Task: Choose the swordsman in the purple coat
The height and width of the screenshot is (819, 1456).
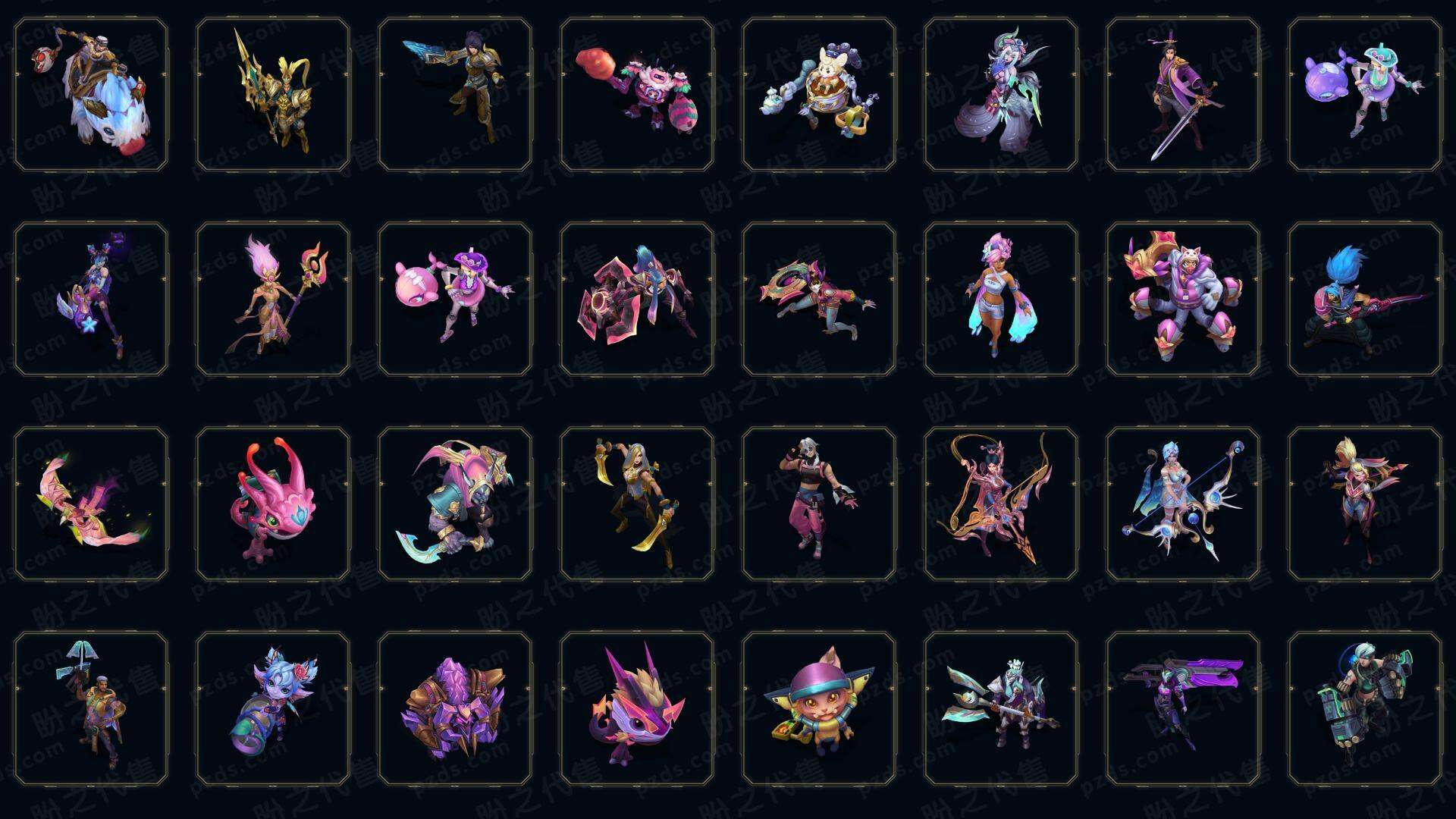Action: [x=1183, y=94]
